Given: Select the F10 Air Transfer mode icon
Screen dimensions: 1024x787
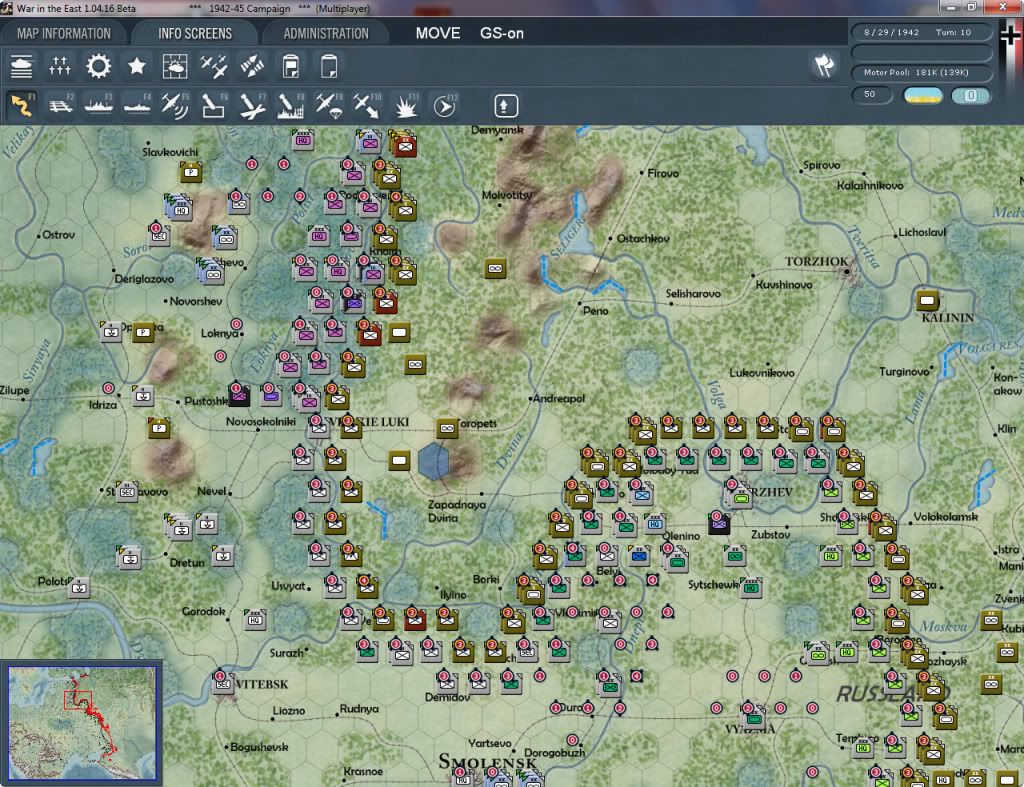Looking at the screenshot, I should click(x=367, y=105).
